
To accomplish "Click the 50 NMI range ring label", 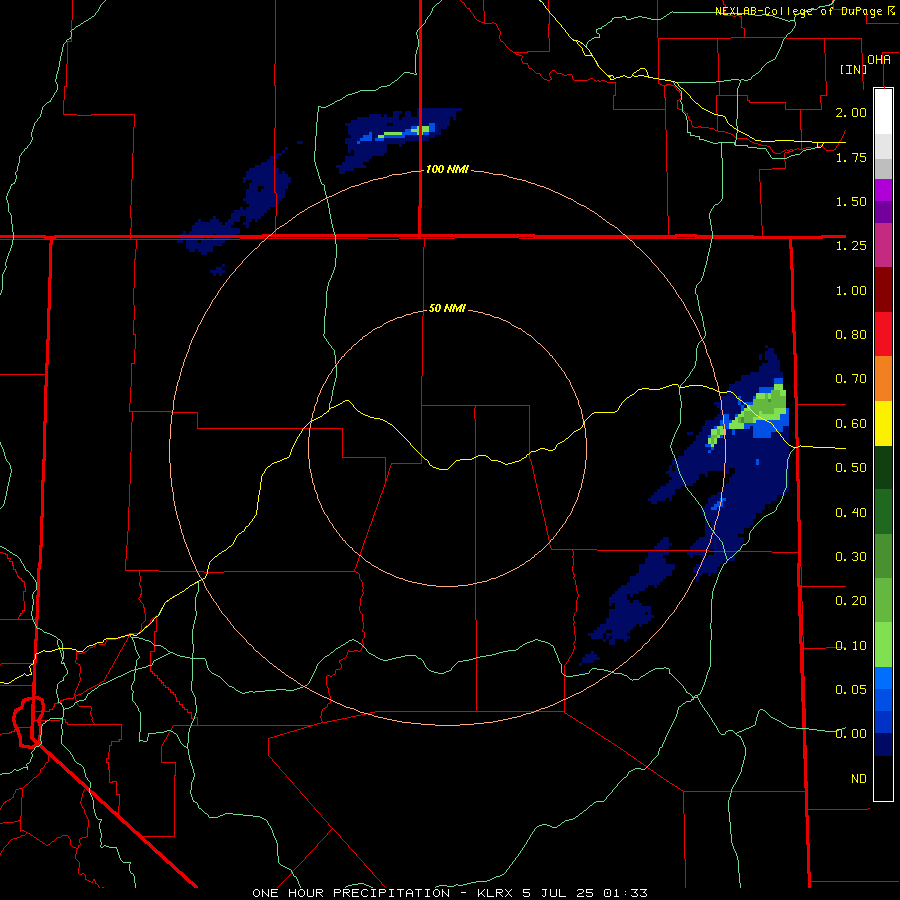I will click(x=447, y=308).
